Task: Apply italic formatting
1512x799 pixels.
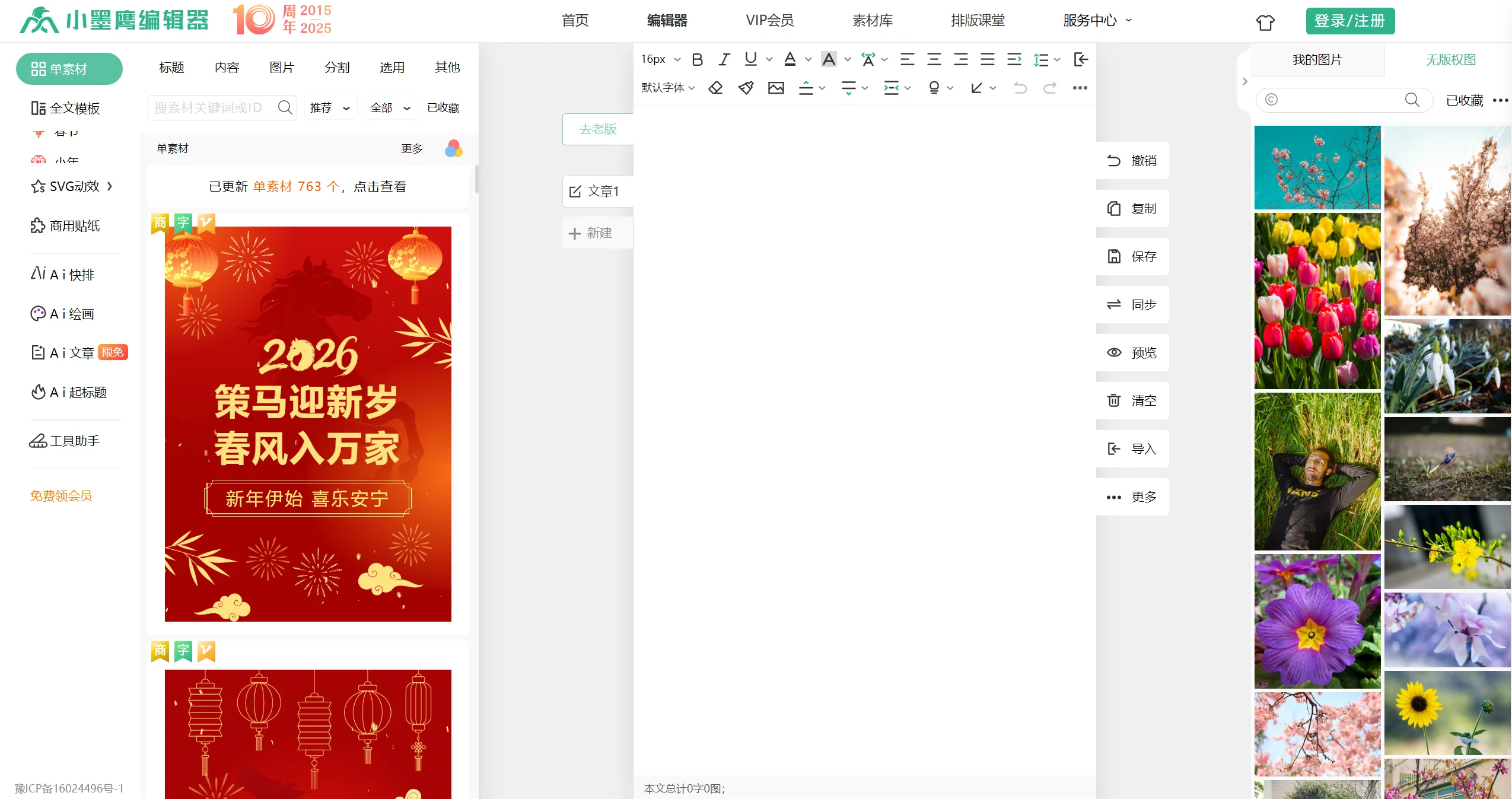Action: coord(724,59)
